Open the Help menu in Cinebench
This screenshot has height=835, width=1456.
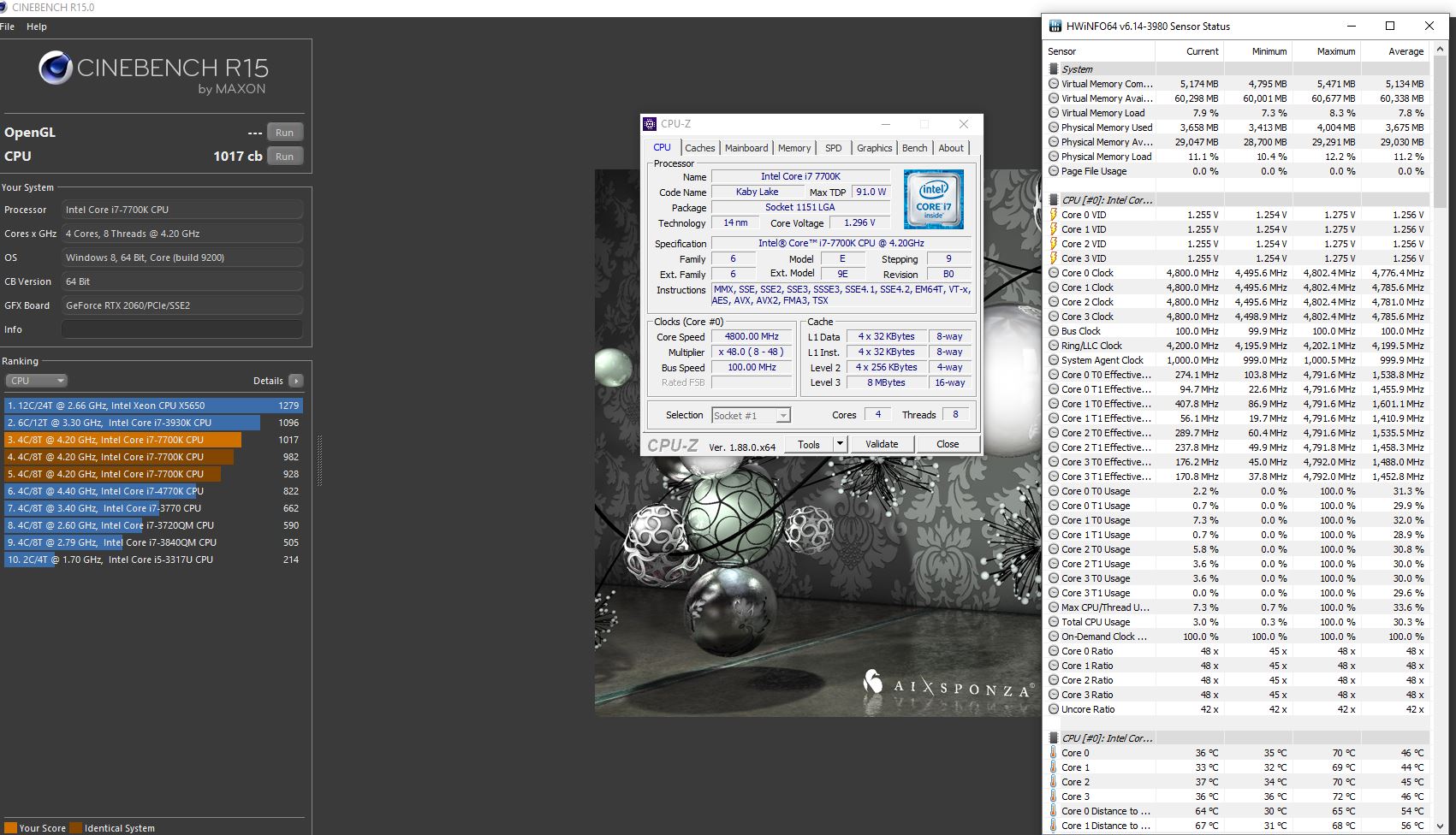(x=37, y=27)
